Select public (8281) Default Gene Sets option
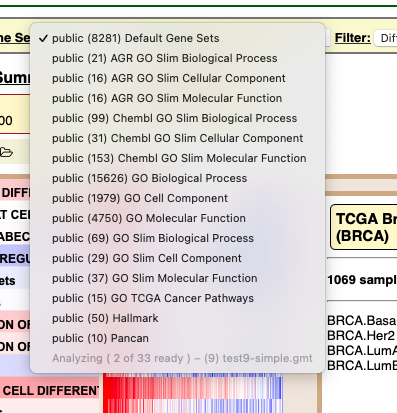The image size is (397, 413). [x=177, y=38]
